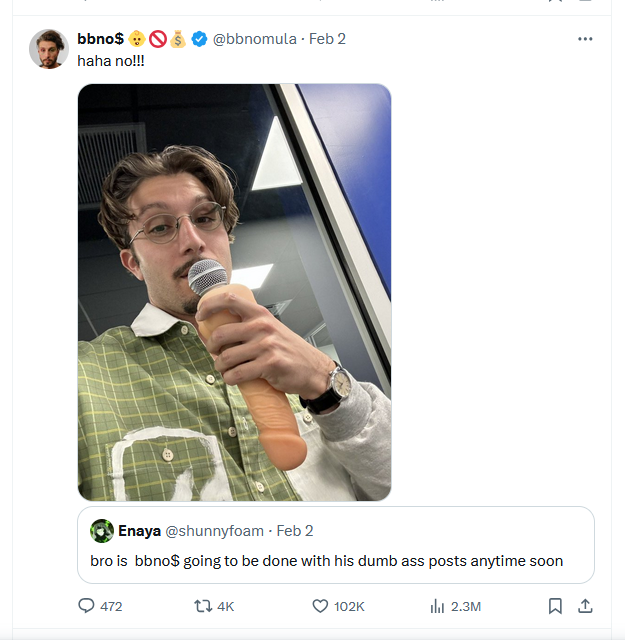
Task: Click the 4K repost count
Action: (225, 606)
